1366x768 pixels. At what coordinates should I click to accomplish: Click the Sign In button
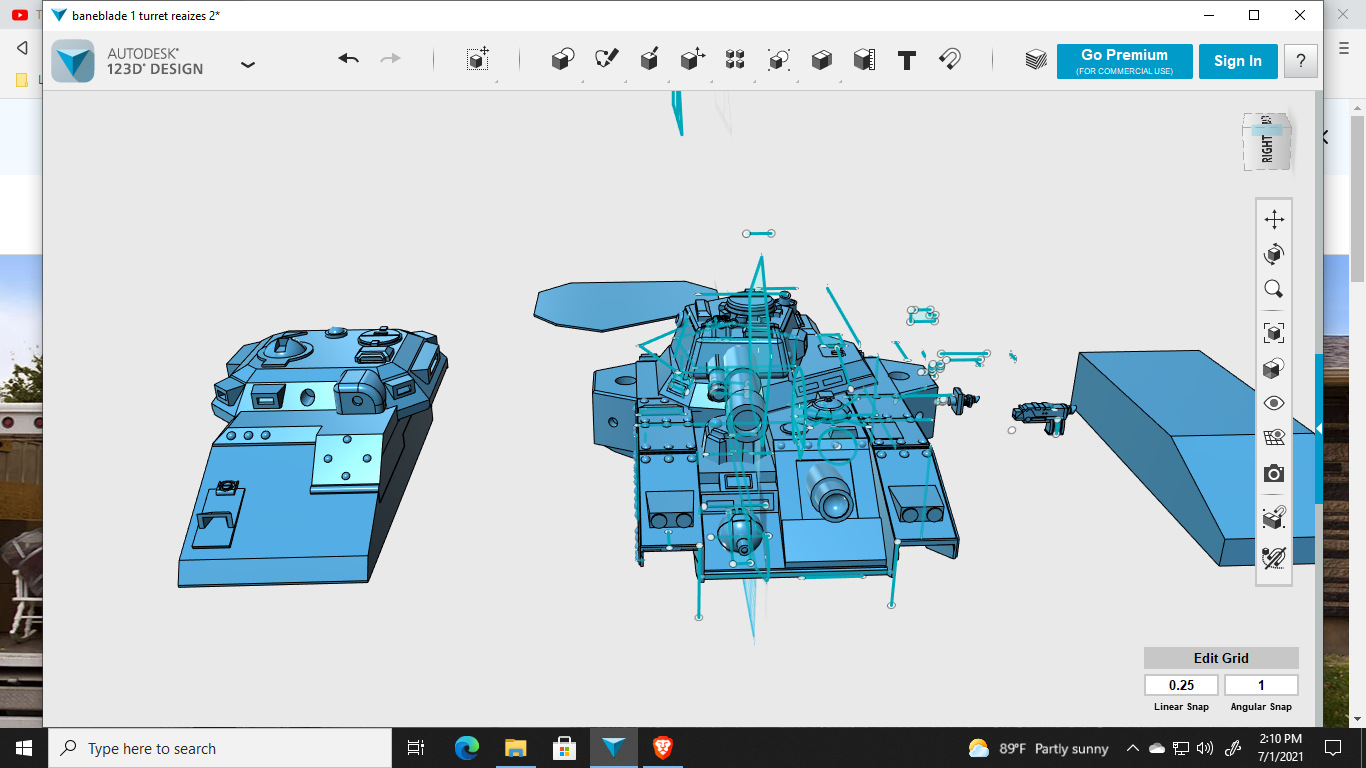tap(1238, 61)
